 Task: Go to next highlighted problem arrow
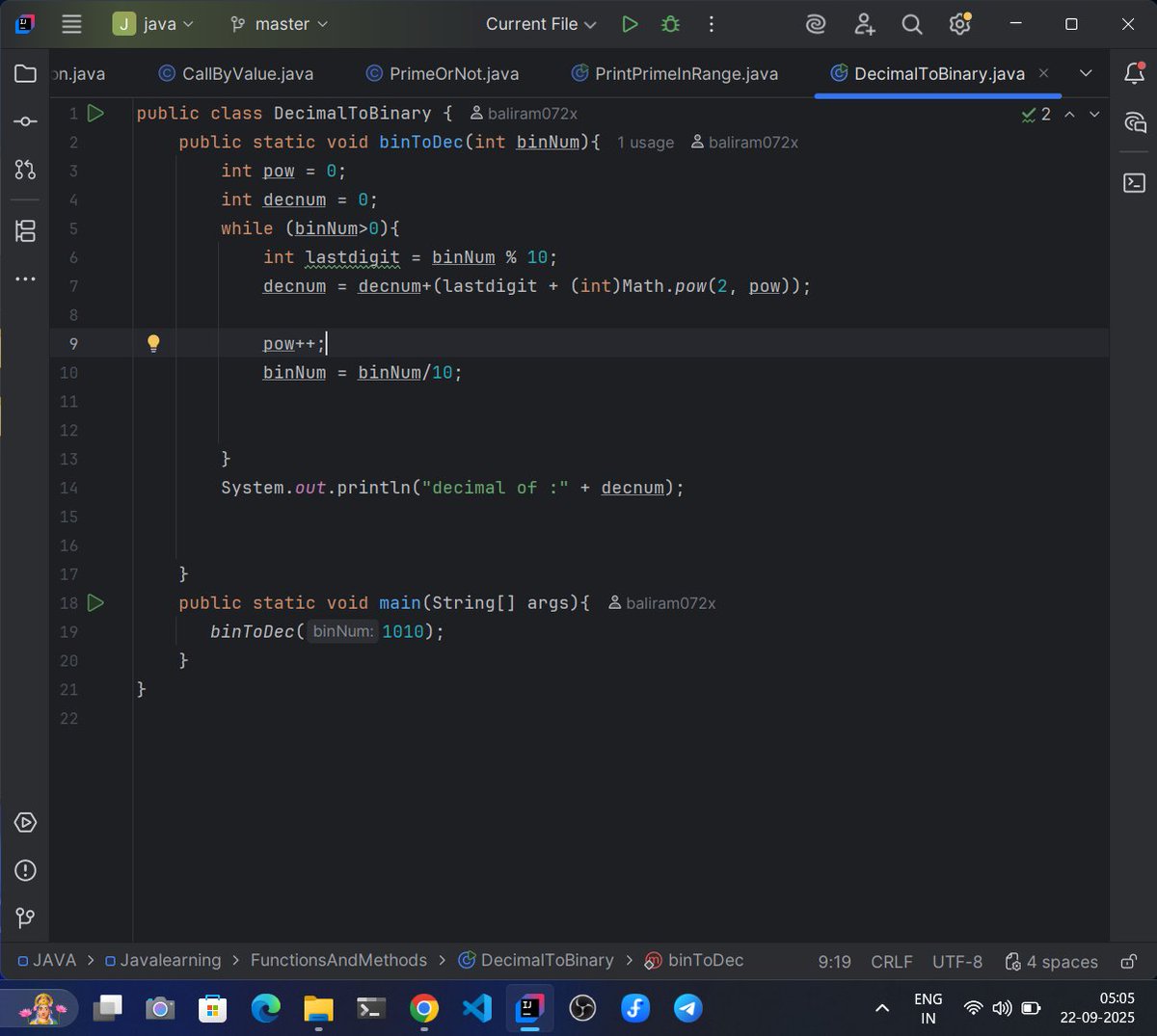[1094, 114]
